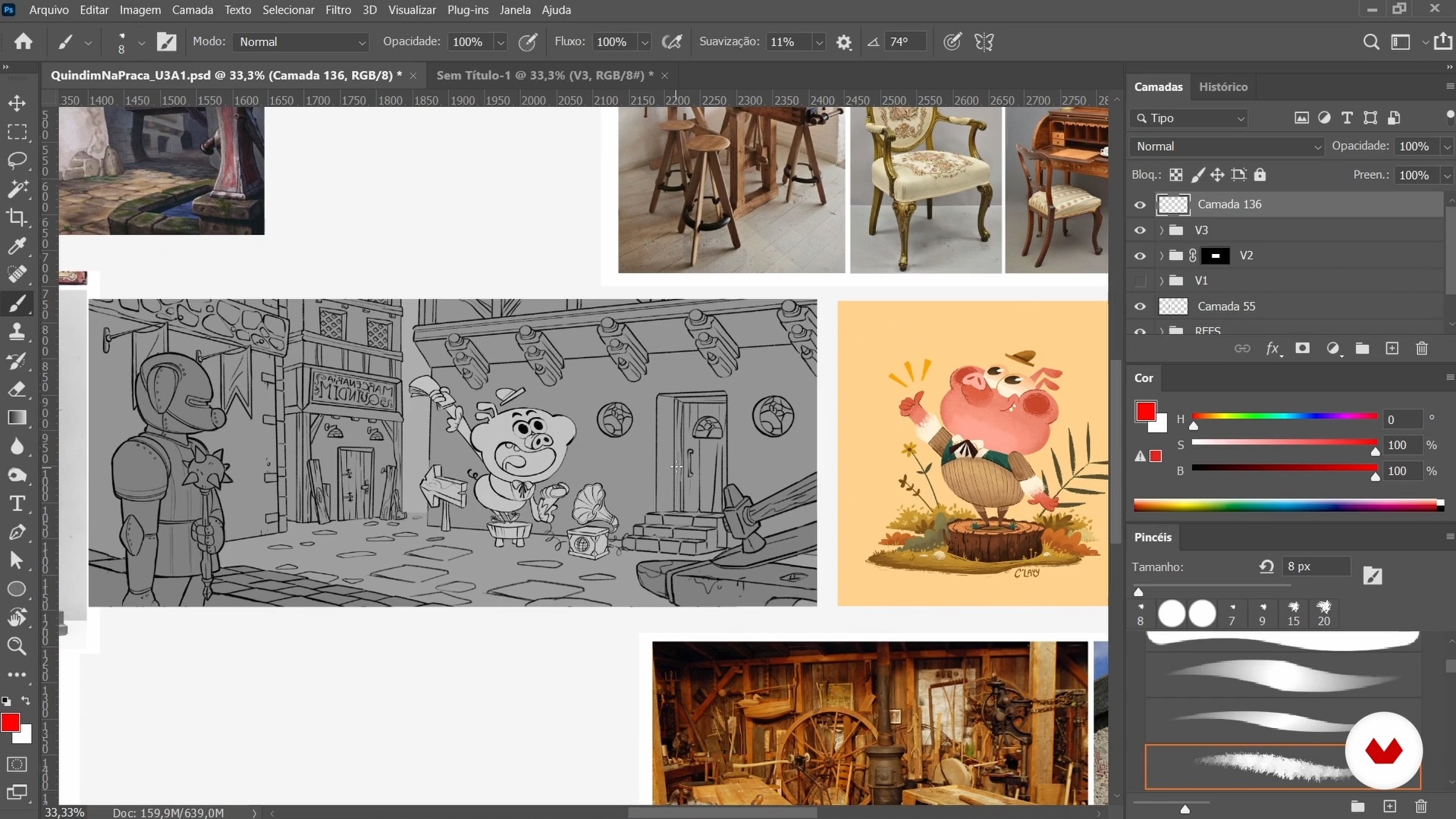The height and width of the screenshot is (819, 1456).
Task: Toggle lock all padlock icon
Action: [1260, 175]
